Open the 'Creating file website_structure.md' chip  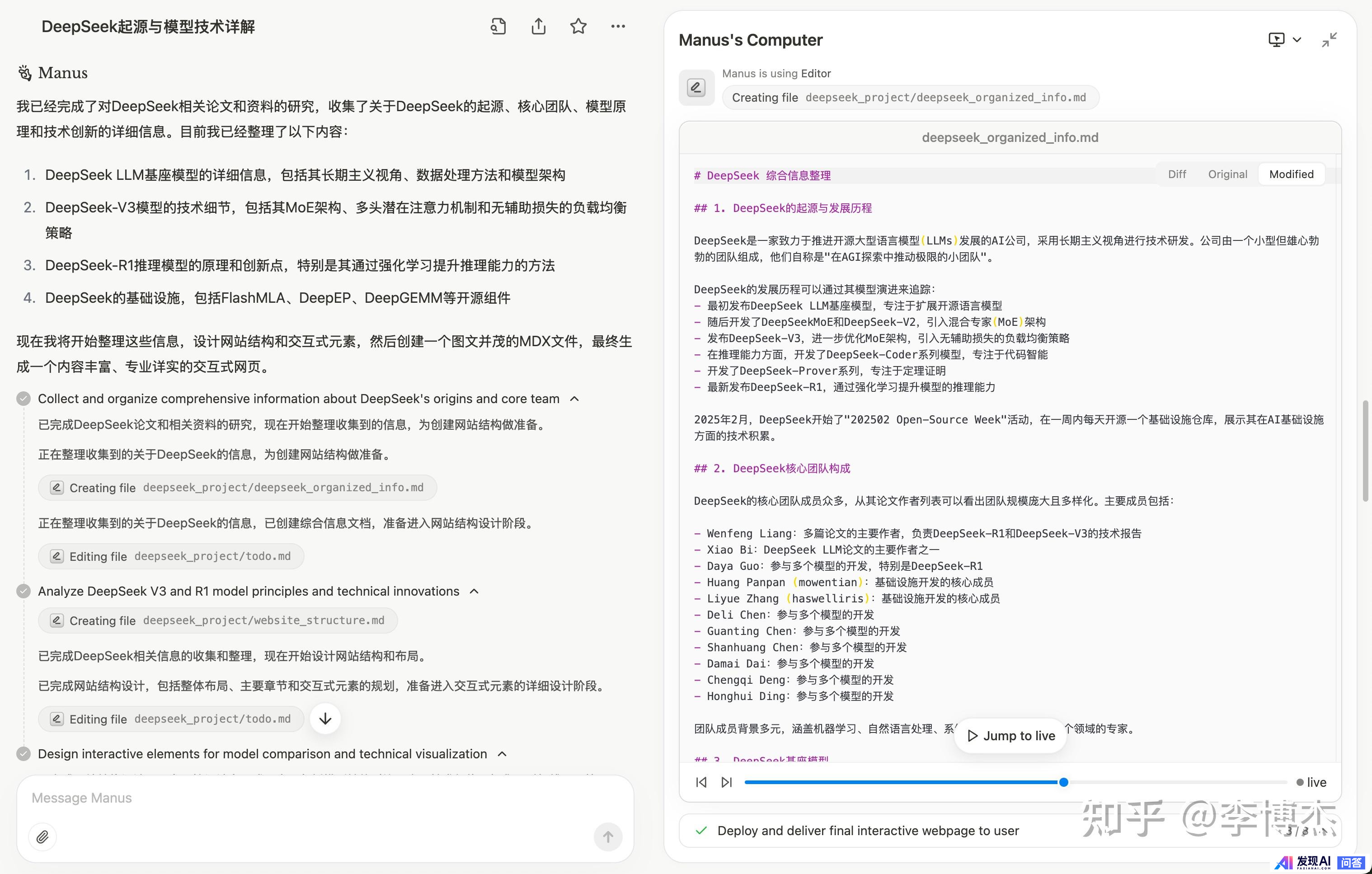(218, 620)
